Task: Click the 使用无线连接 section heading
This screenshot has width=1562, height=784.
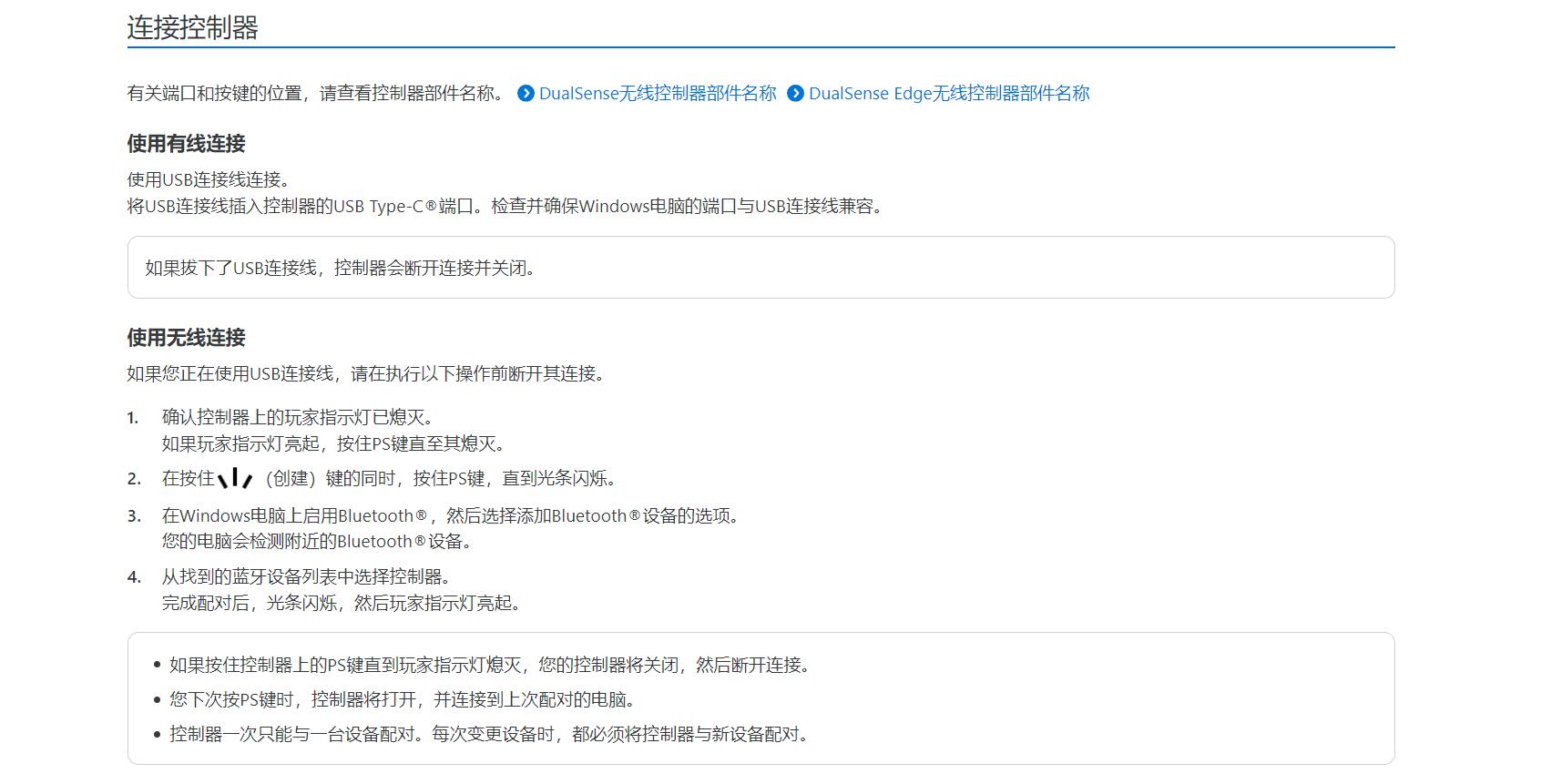Action: point(187,338)
